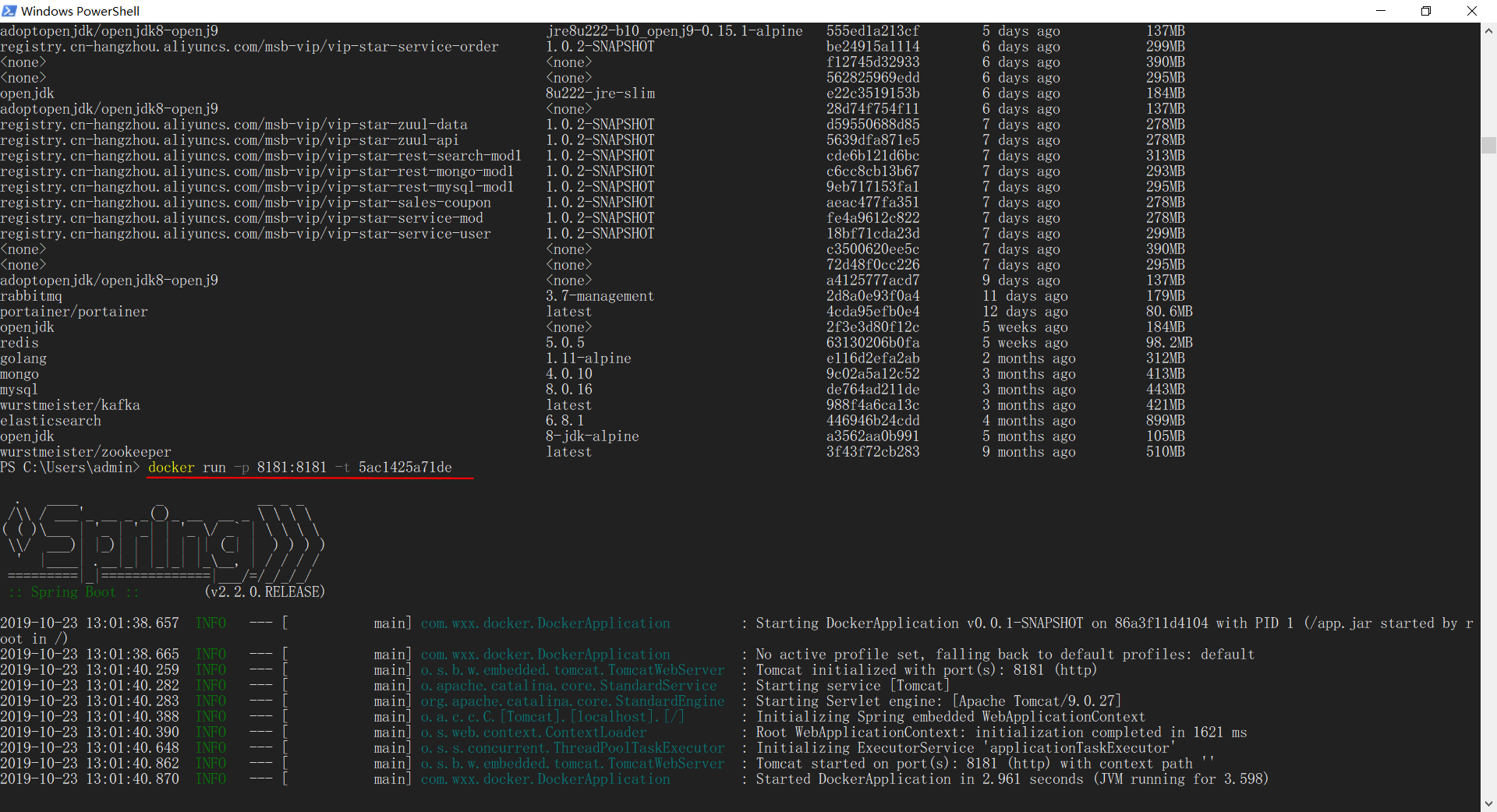Click the (v2.2.0.RELEASE) version text
Screen dimensions: 1497x812
pyautogui.click(x=265, y=592)
